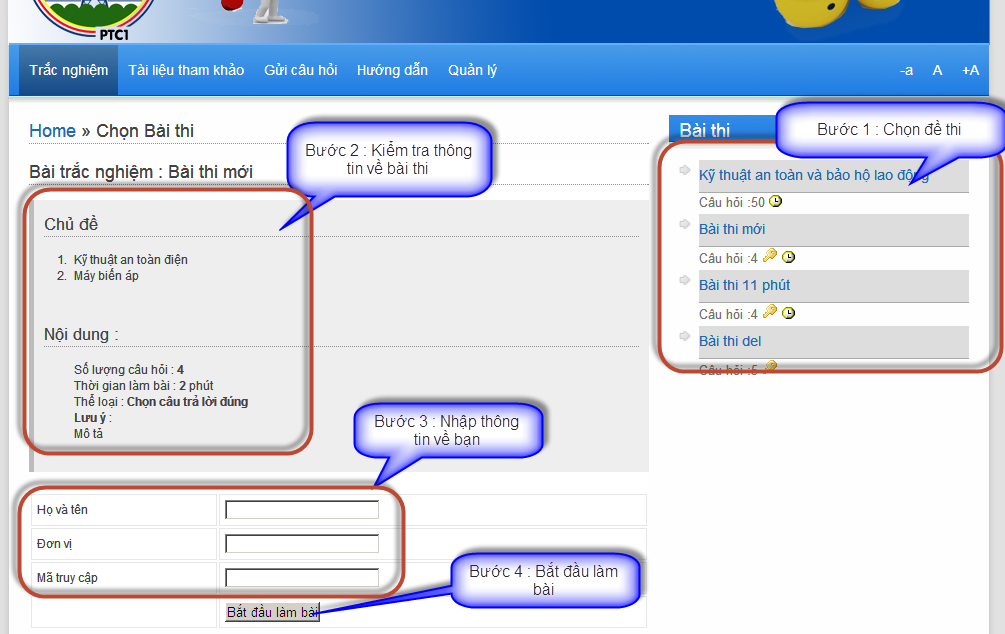Image resolution: width=1005 pixels, height=634 pixels.
Task: Click the arrow bullet beside Bài thi mới
Action: (684, 226)
